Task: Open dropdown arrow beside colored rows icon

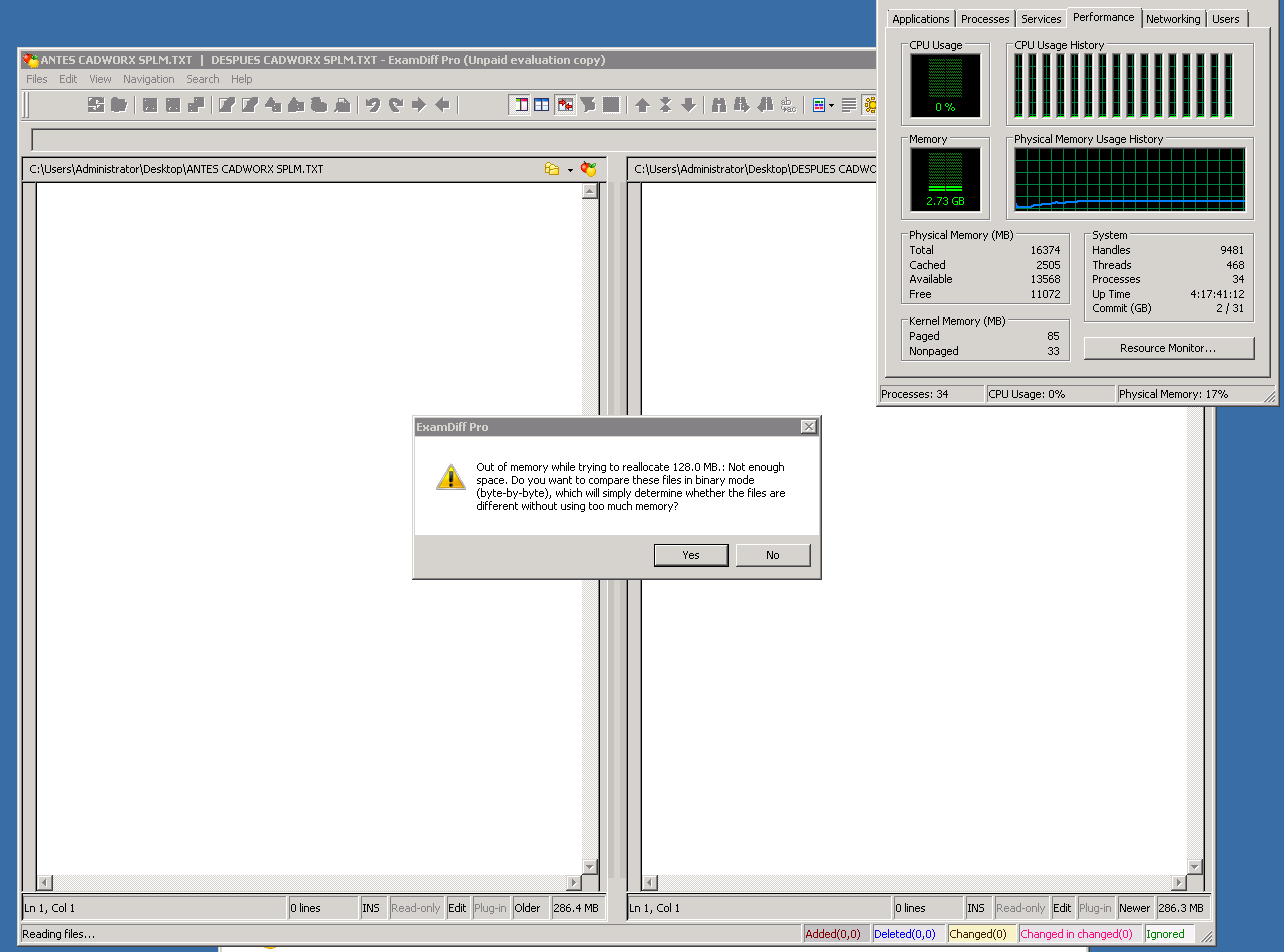Action: tap(831, 105)
